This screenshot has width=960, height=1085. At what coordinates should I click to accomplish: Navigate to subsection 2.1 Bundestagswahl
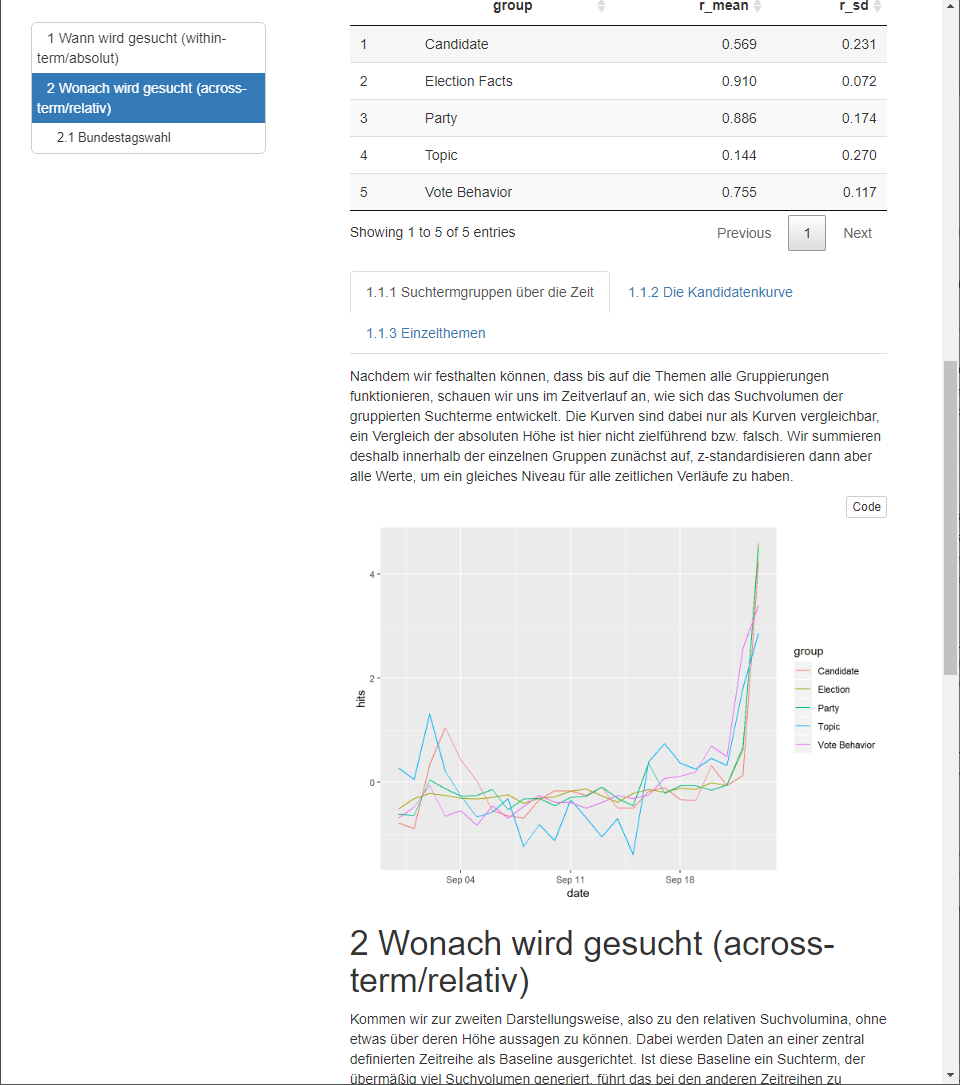[x=114, y=138]
